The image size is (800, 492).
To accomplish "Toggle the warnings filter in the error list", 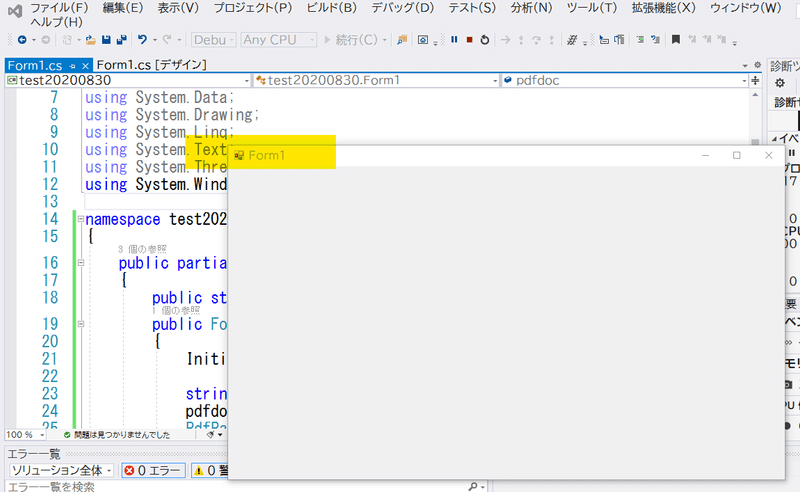I will click(x=210, y=470).
